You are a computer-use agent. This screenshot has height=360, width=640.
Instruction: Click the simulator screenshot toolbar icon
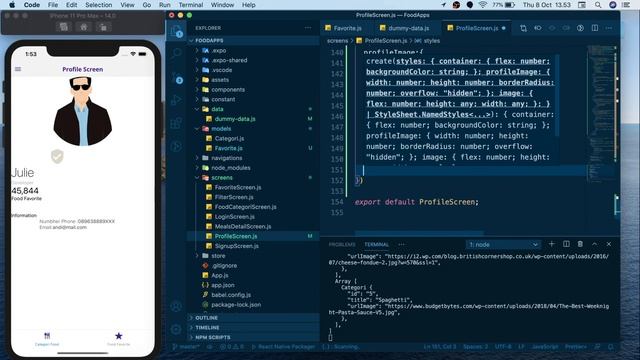[64, 27]
